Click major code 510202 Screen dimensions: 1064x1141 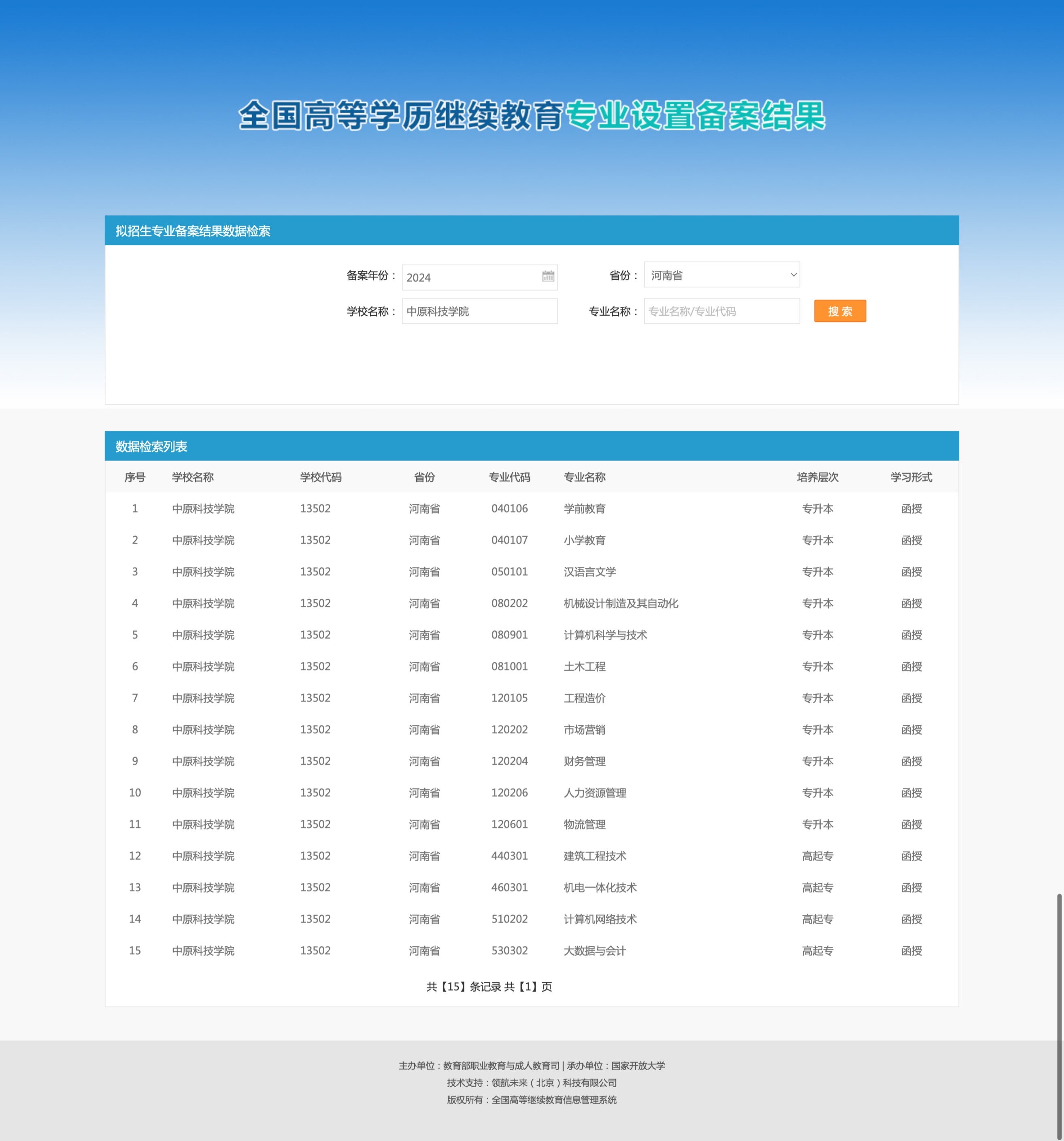click(x=509, y=919)
